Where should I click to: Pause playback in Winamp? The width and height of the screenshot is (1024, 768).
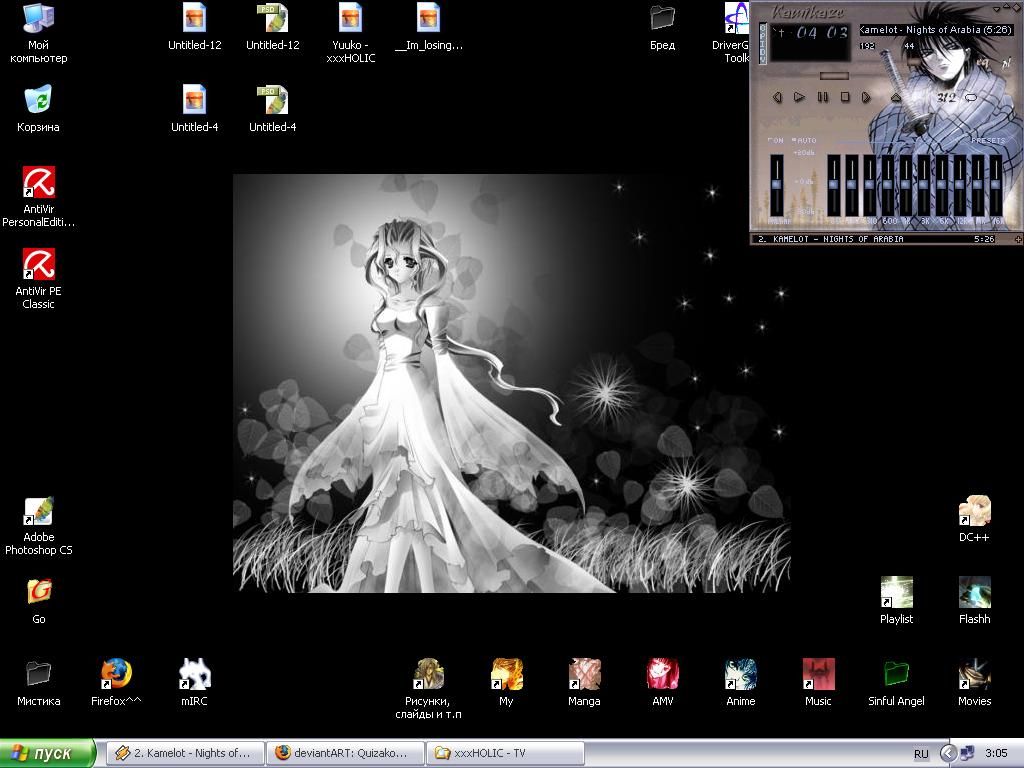coord(822,97)
